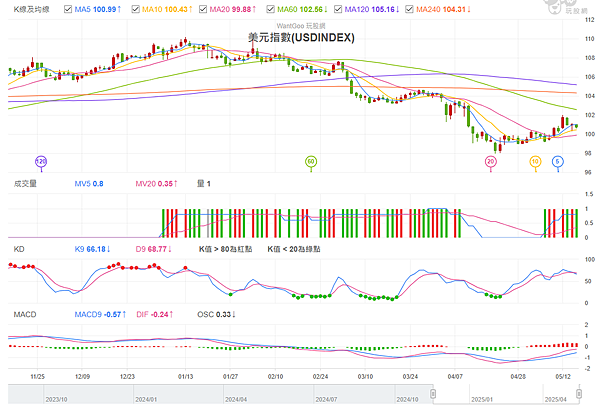Click the MACD9 -0.57 value

coord(100,314)
